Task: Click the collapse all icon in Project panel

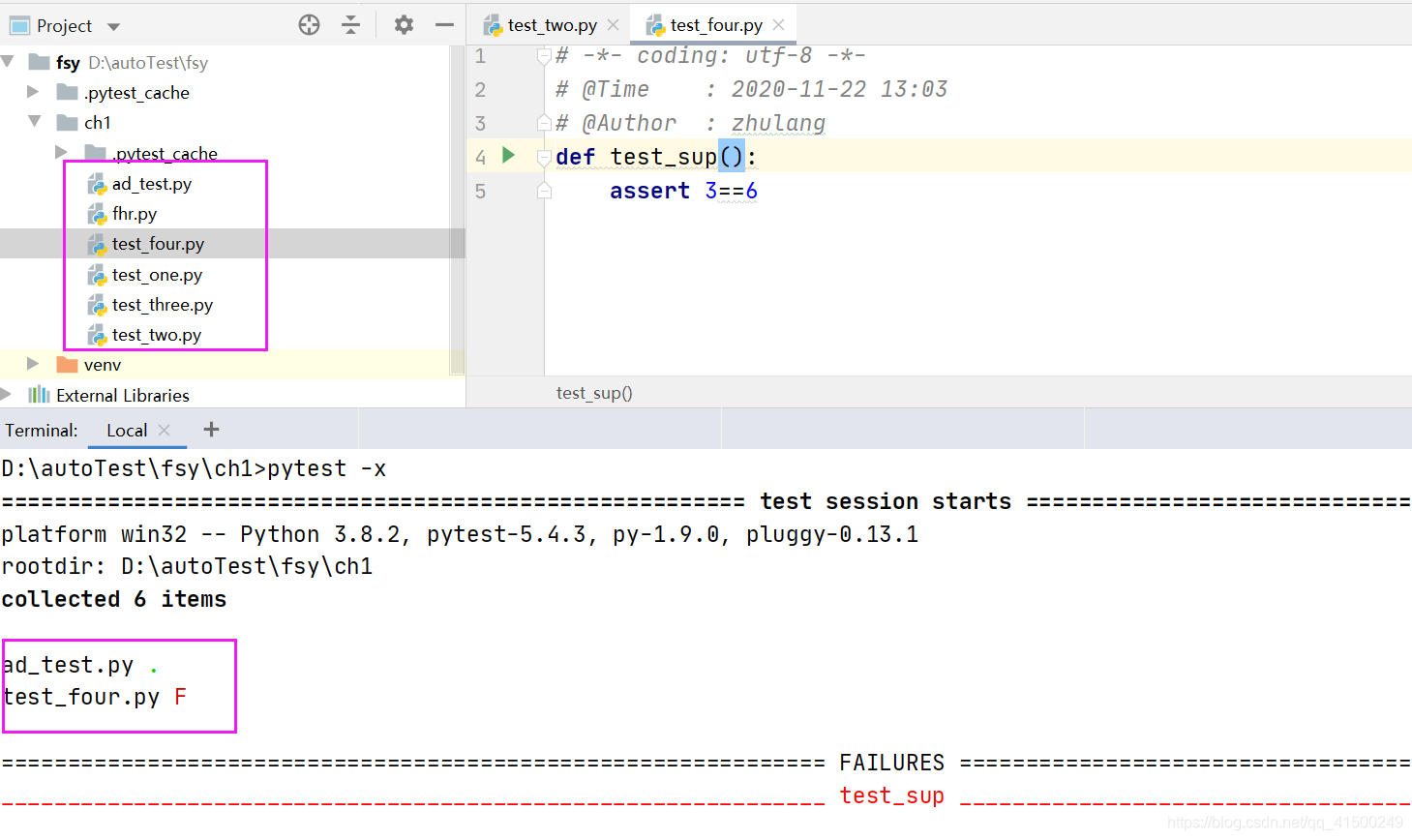Action: (x=351, y=25)
